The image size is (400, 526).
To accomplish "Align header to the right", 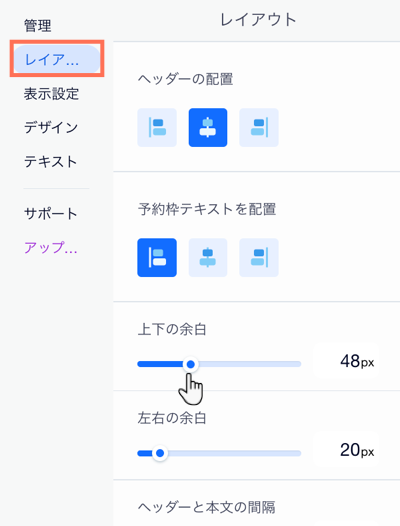I will 259,127.
